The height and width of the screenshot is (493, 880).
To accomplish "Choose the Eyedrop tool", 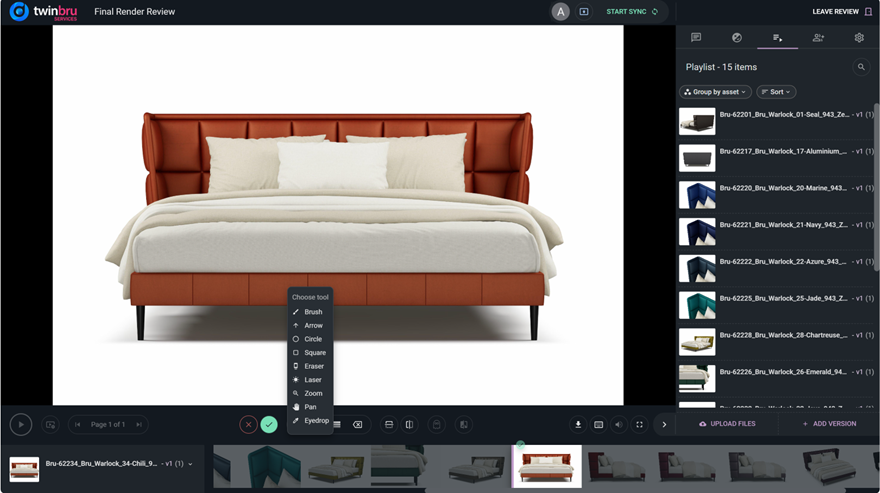I will [x=310, y=421].
